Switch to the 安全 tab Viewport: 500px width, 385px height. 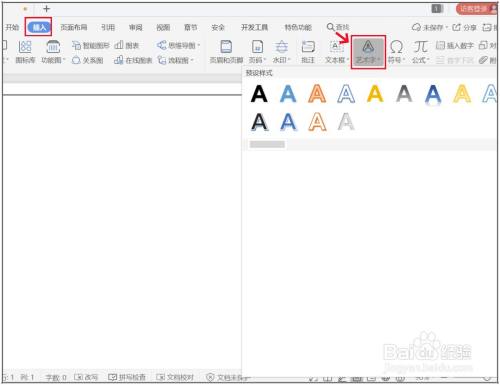tap(218, 27)
